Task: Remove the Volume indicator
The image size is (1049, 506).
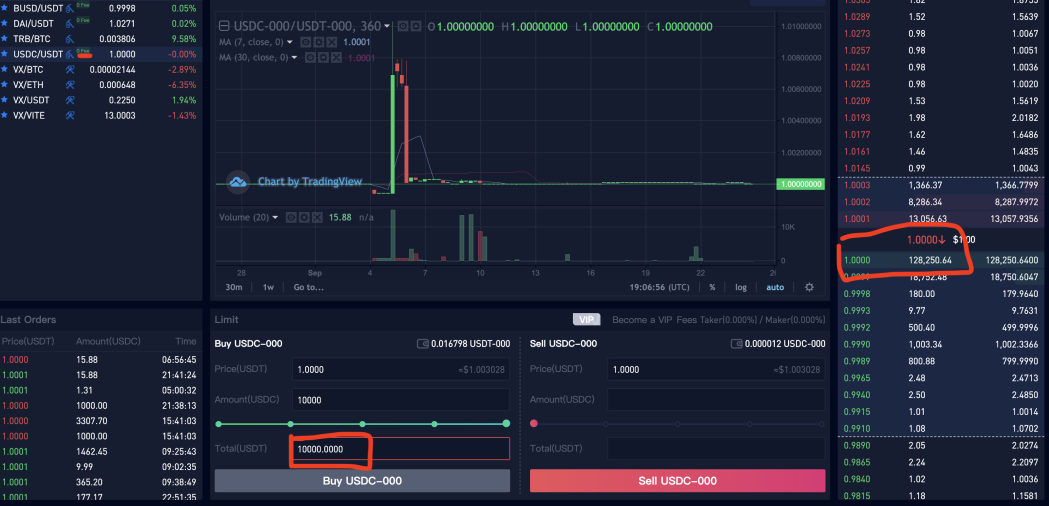Action: point(316,218)
